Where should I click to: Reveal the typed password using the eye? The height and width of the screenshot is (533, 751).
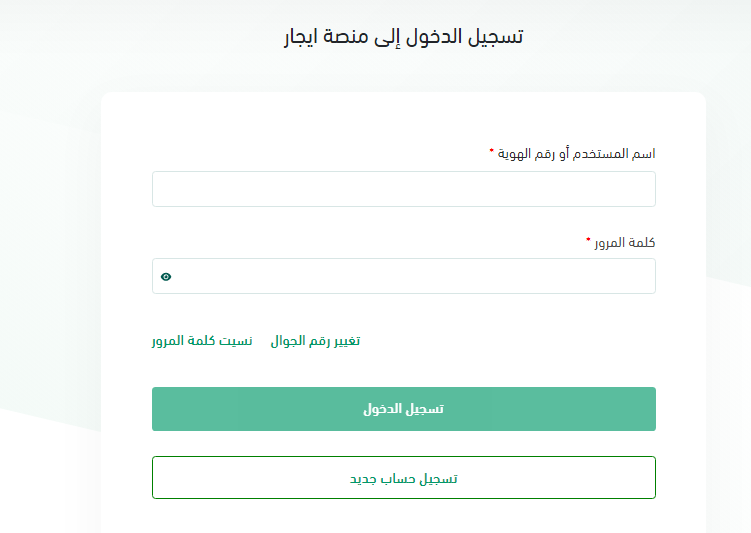tap(166, 277)
